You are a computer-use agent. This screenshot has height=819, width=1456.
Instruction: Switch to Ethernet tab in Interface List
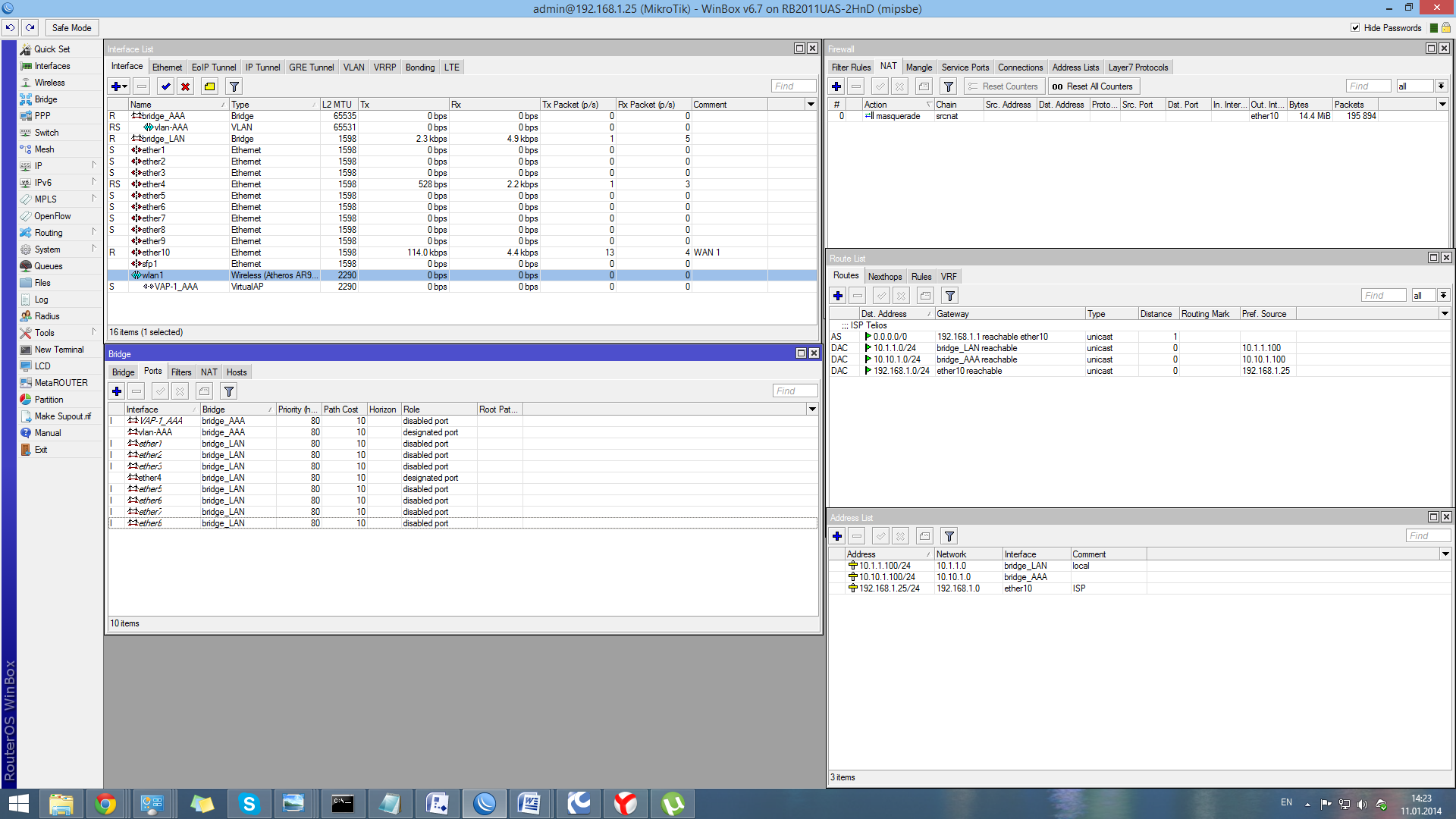[x=167, y=67]
